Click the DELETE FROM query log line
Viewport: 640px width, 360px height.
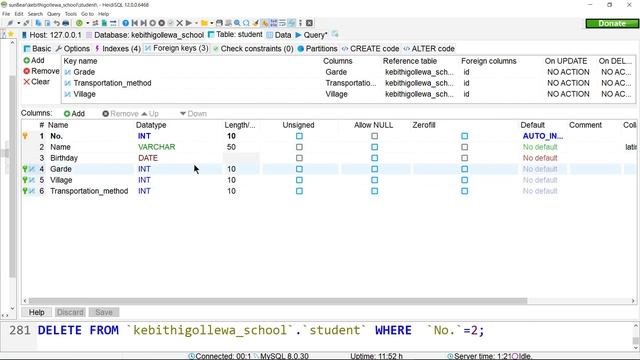pyautogui.click(x=261, y=330)
